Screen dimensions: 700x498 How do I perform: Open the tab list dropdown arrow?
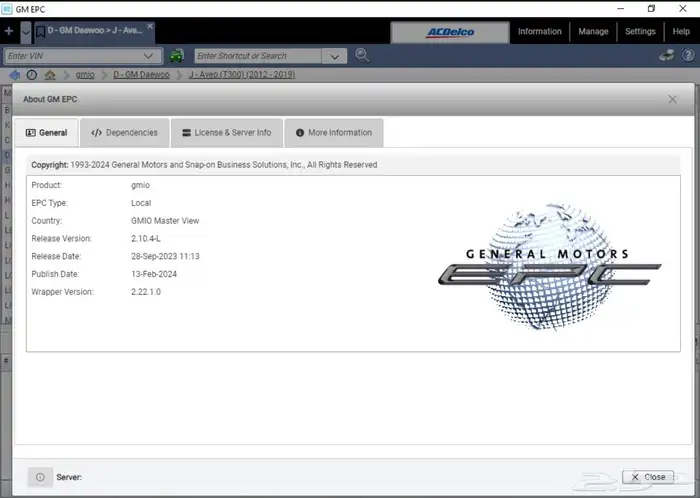coord(26,31)
